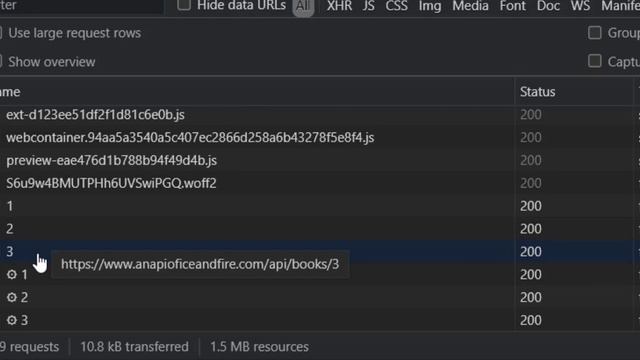This screenshot has height=360, width=640.
Task: Select the preview-eae476d1b788b94f49d4b.js request
Action: [111, 160]
